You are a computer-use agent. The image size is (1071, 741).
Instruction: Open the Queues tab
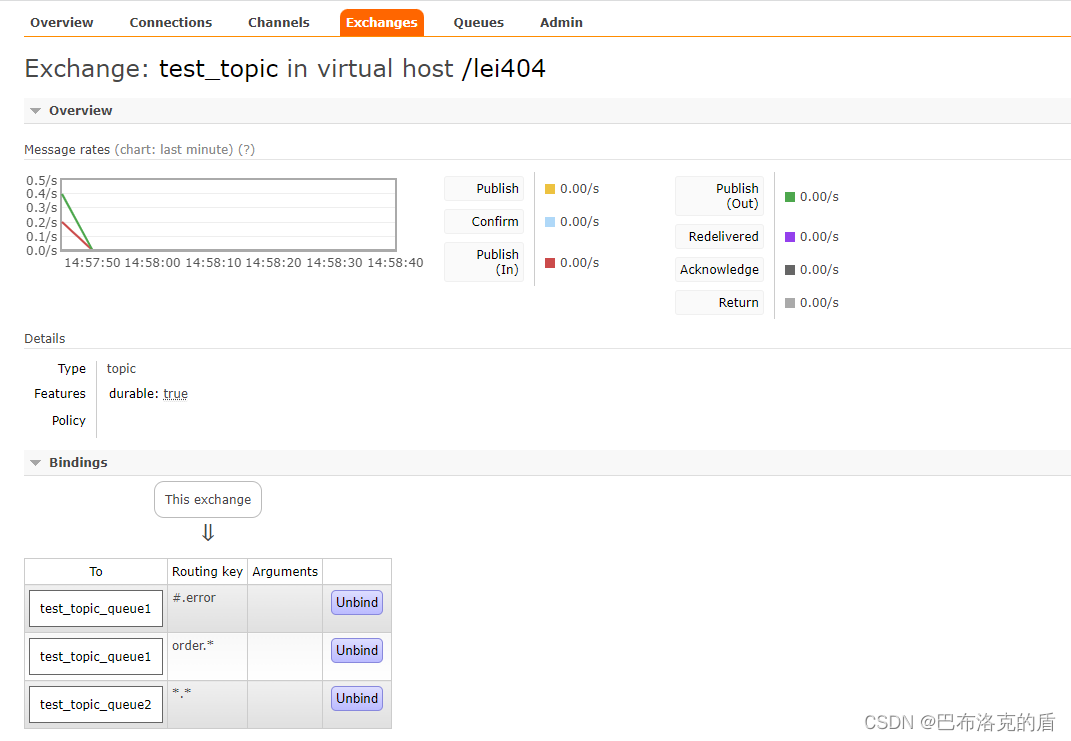[x=478, y=22]
